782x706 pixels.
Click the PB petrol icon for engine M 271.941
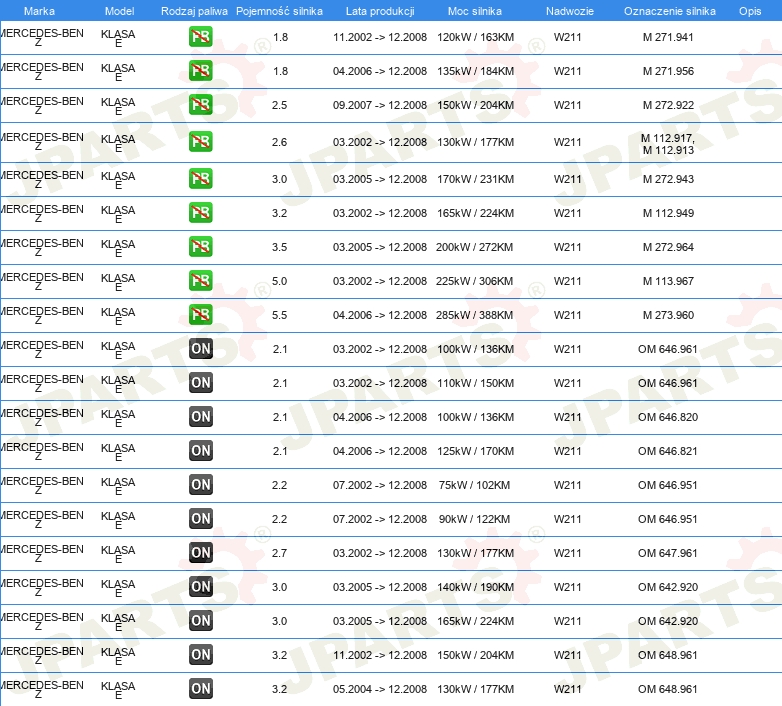201,38
